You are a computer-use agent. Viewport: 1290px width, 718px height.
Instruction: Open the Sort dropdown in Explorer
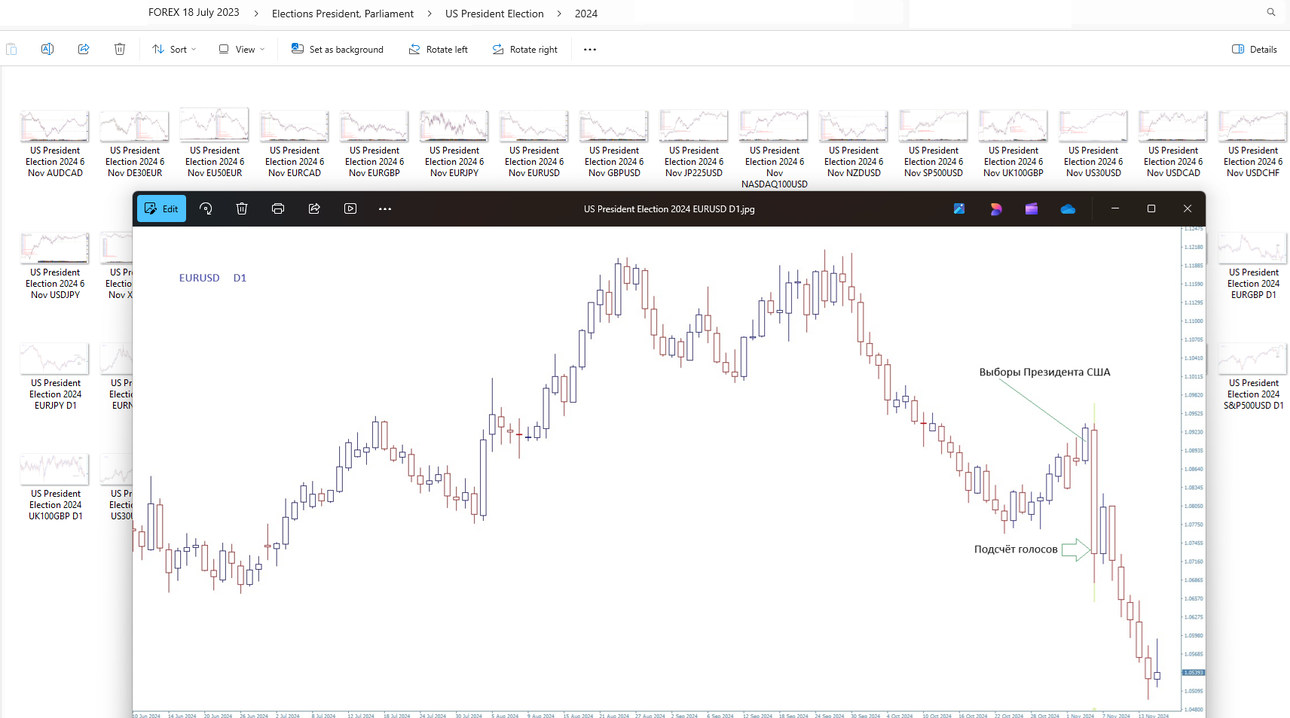point(174,49)
